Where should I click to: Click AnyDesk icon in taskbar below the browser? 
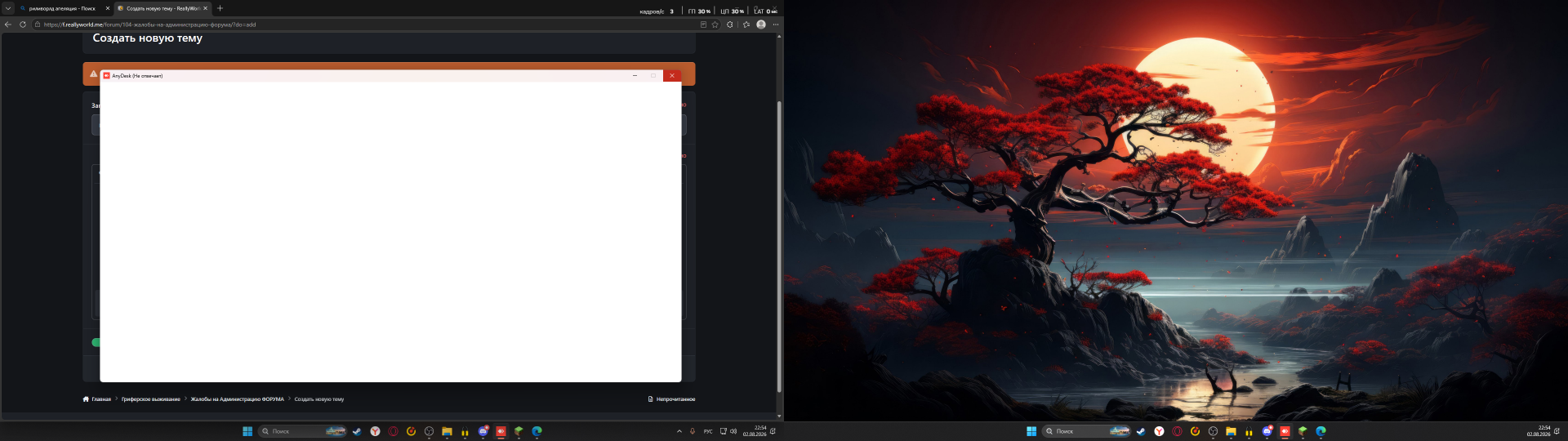coord(501,431)
